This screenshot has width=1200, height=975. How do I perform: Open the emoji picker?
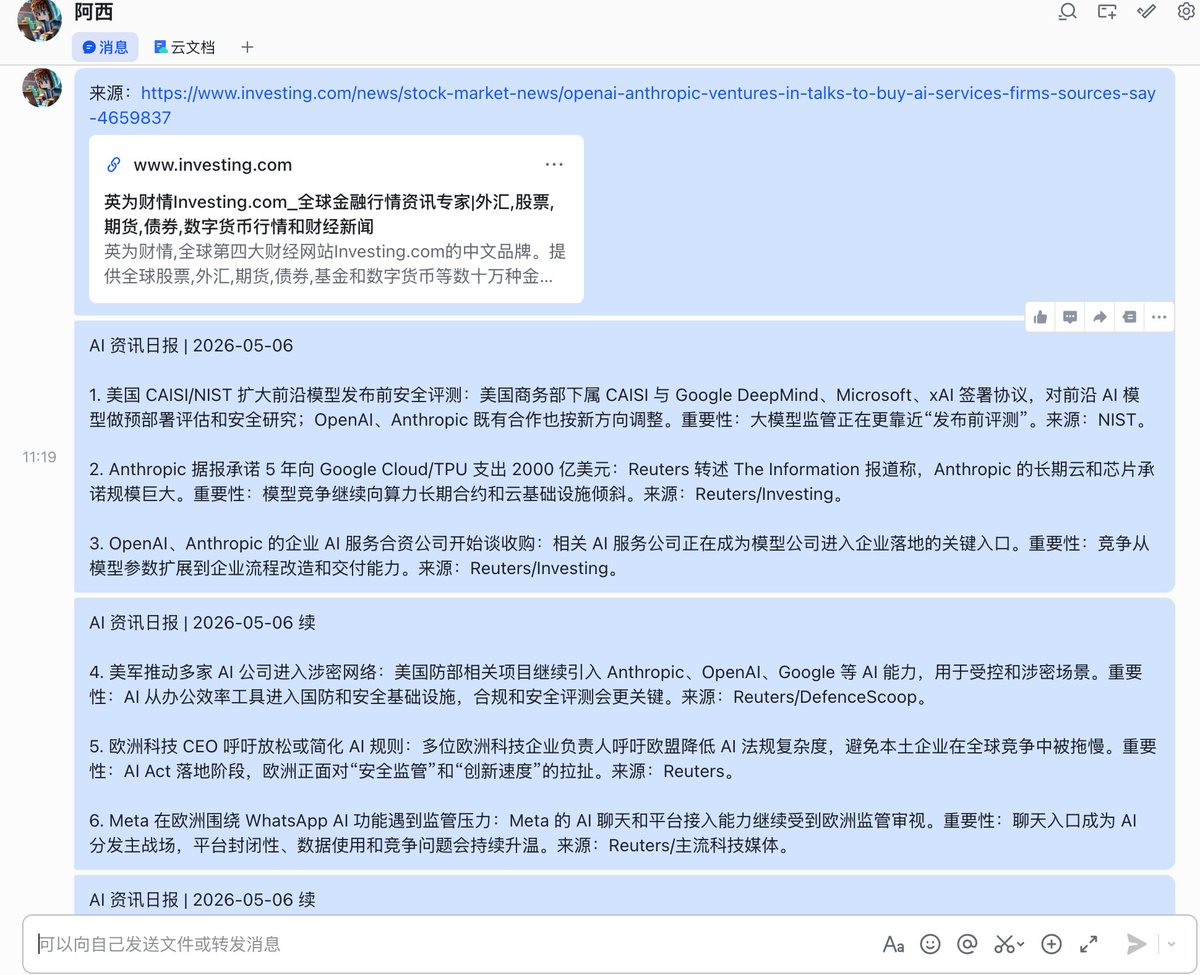click(x=930, y=944)
